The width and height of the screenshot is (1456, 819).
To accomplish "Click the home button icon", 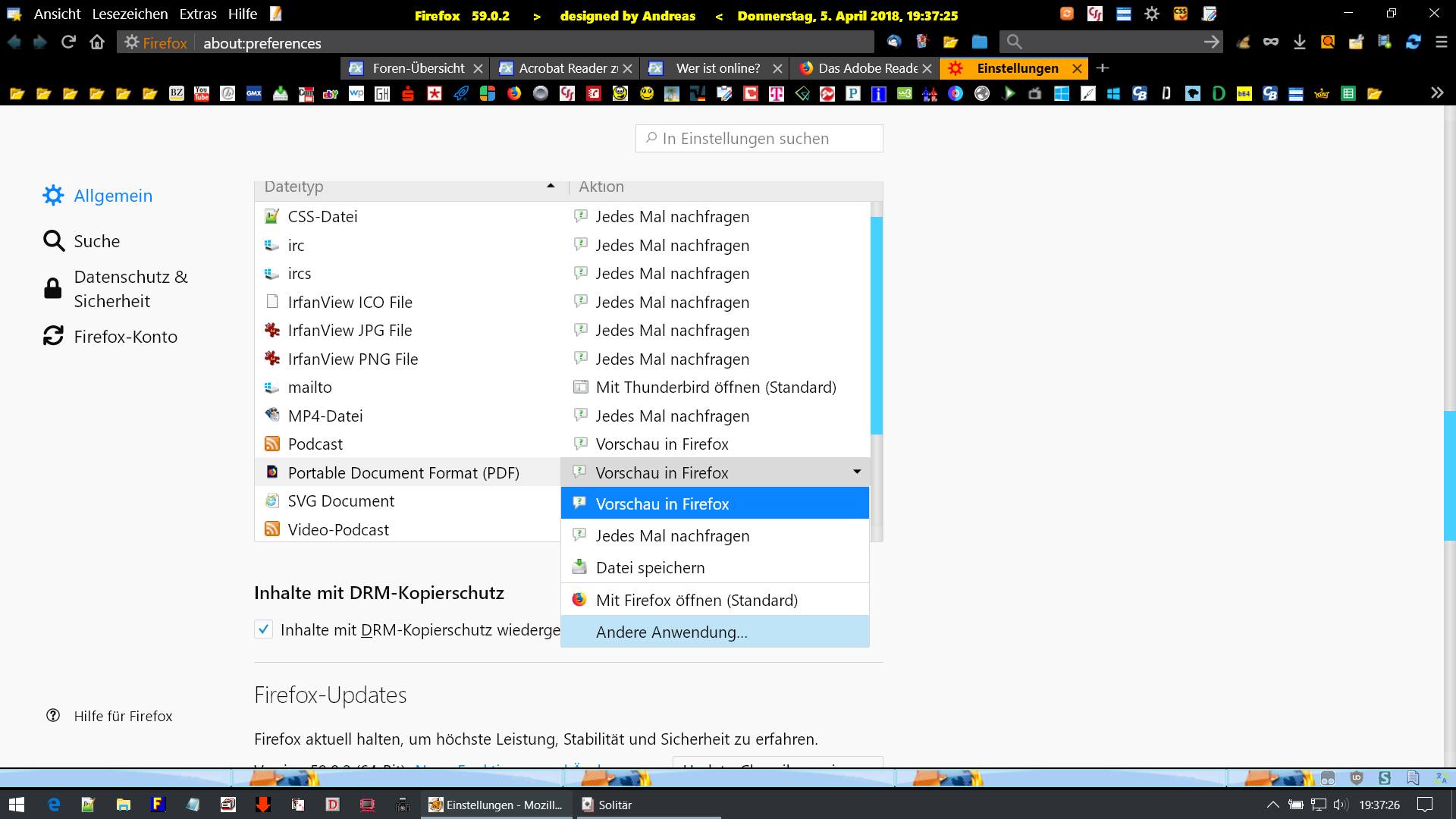I will (97, 42).
